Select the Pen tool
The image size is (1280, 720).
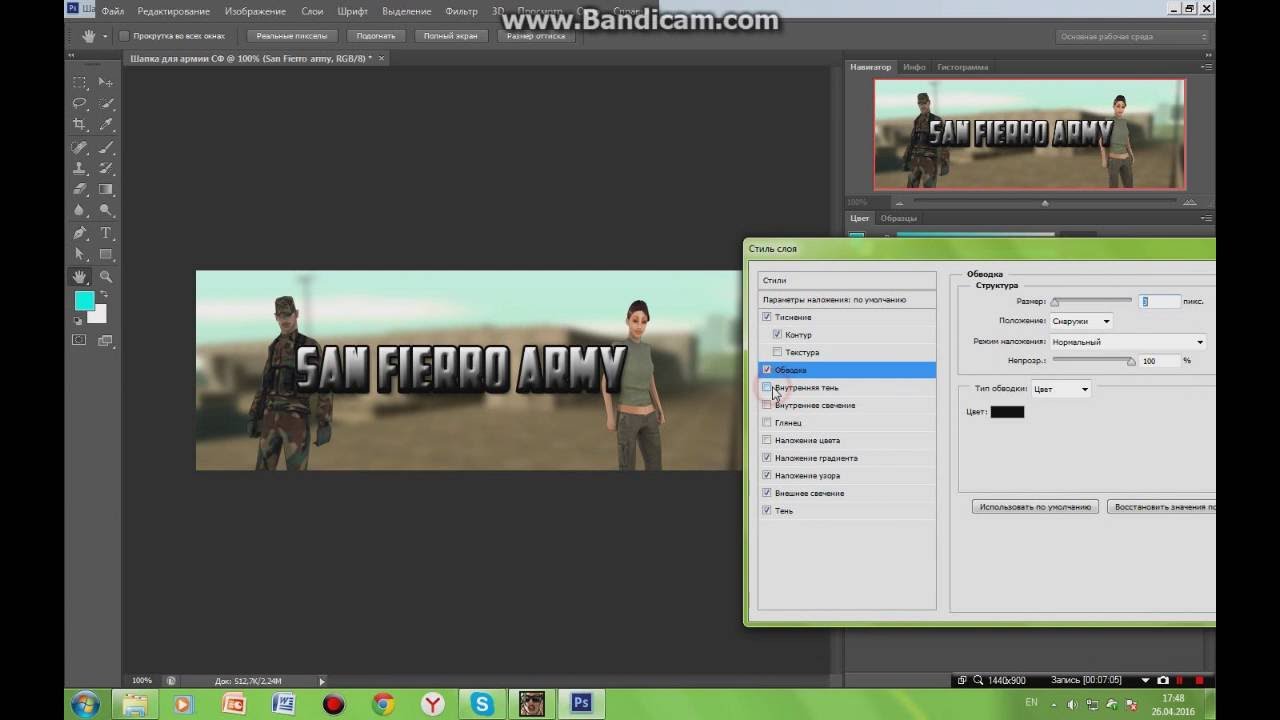[80, 233]
